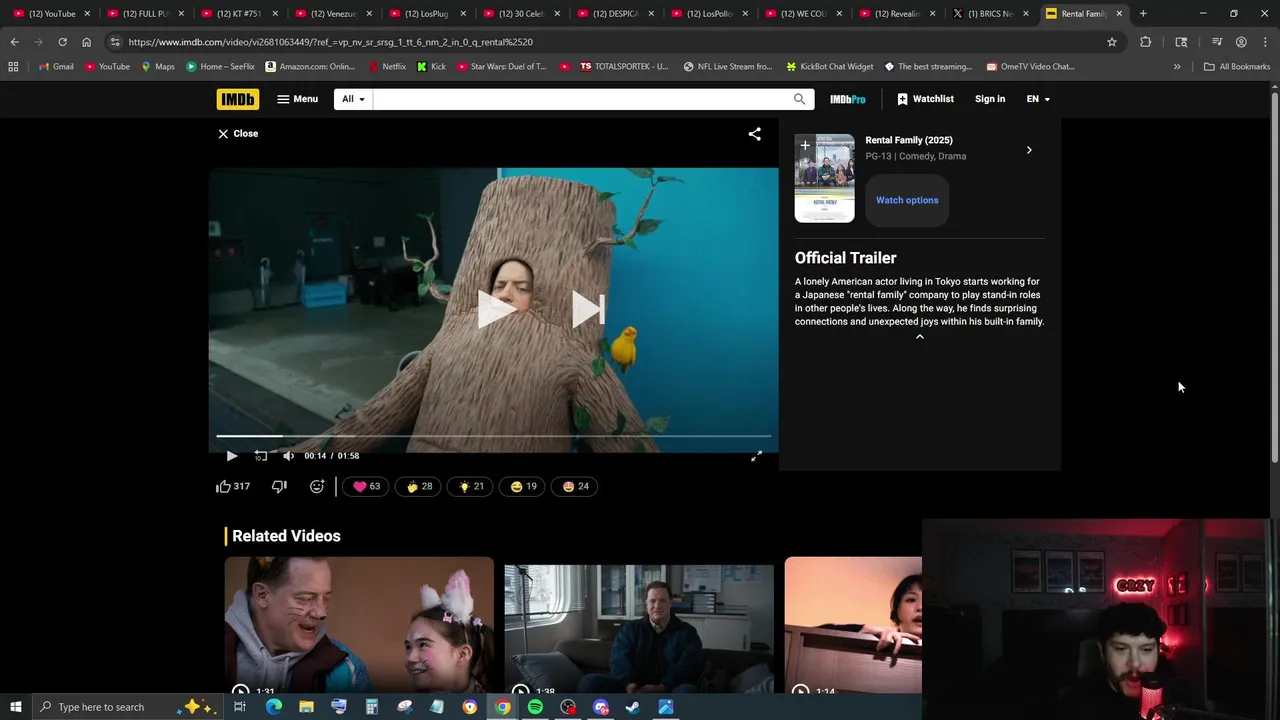Open Spotify from the taskbar
1280x720 pixels.
point(535,707)
